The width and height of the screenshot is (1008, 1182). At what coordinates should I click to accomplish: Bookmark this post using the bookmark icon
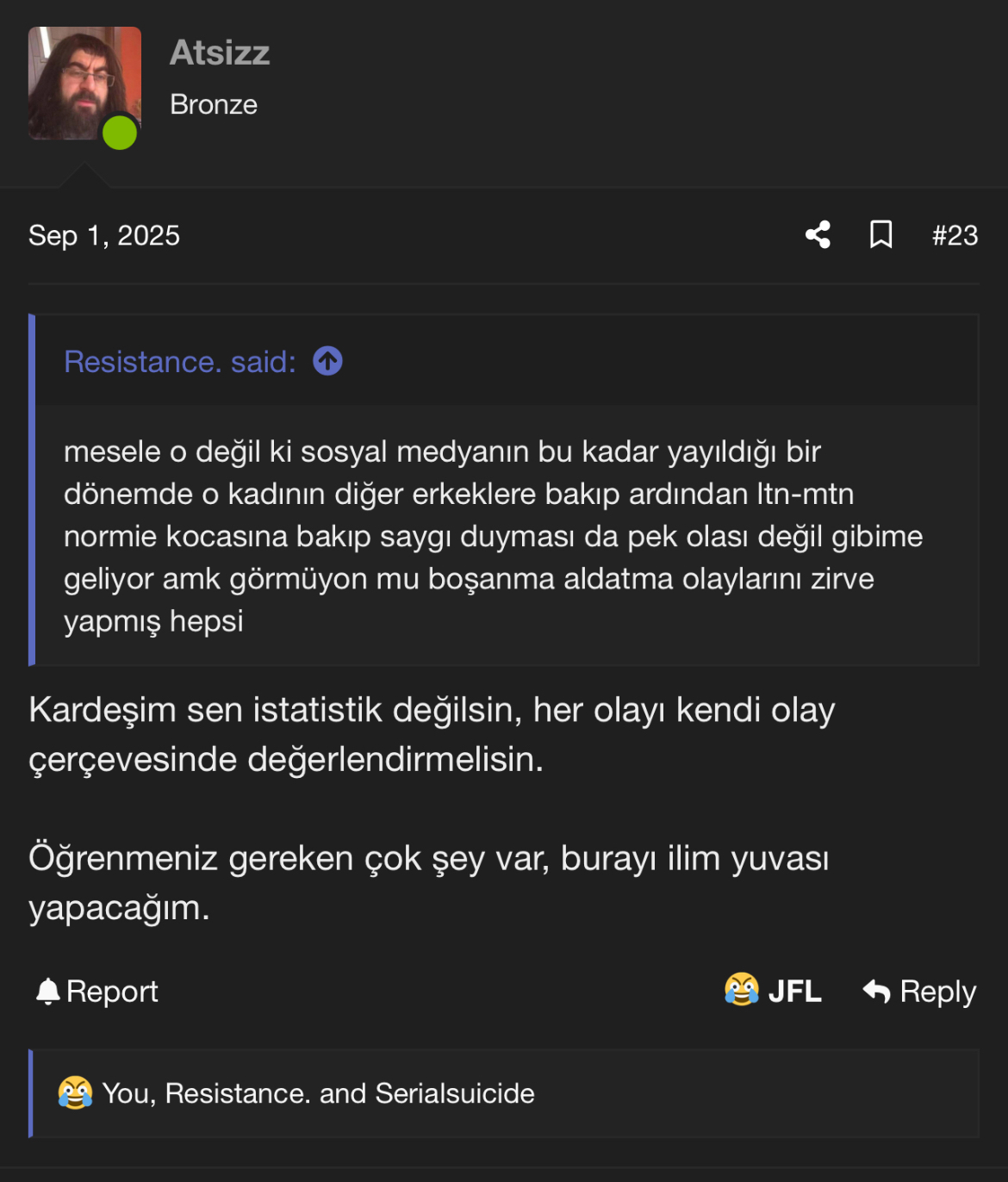[x=880, y=234]
